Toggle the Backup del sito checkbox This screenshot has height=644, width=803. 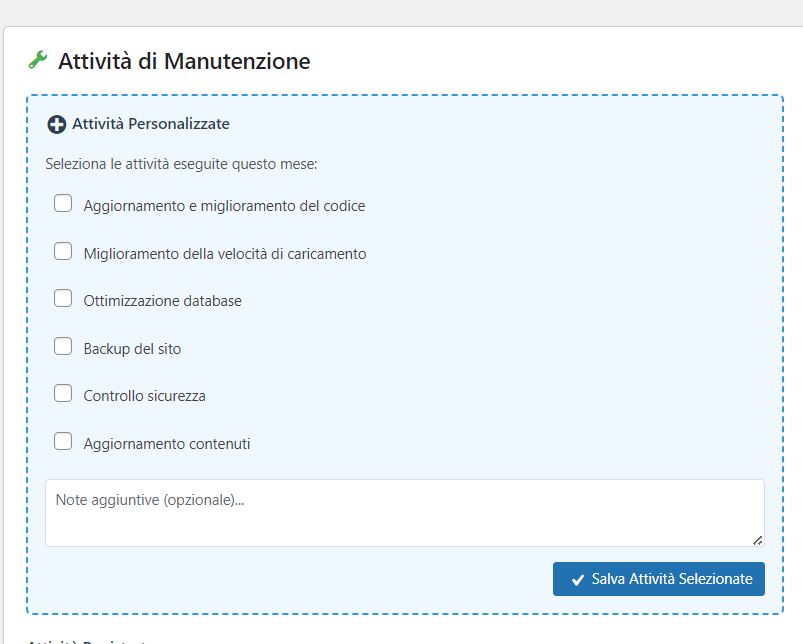(63, 346)
